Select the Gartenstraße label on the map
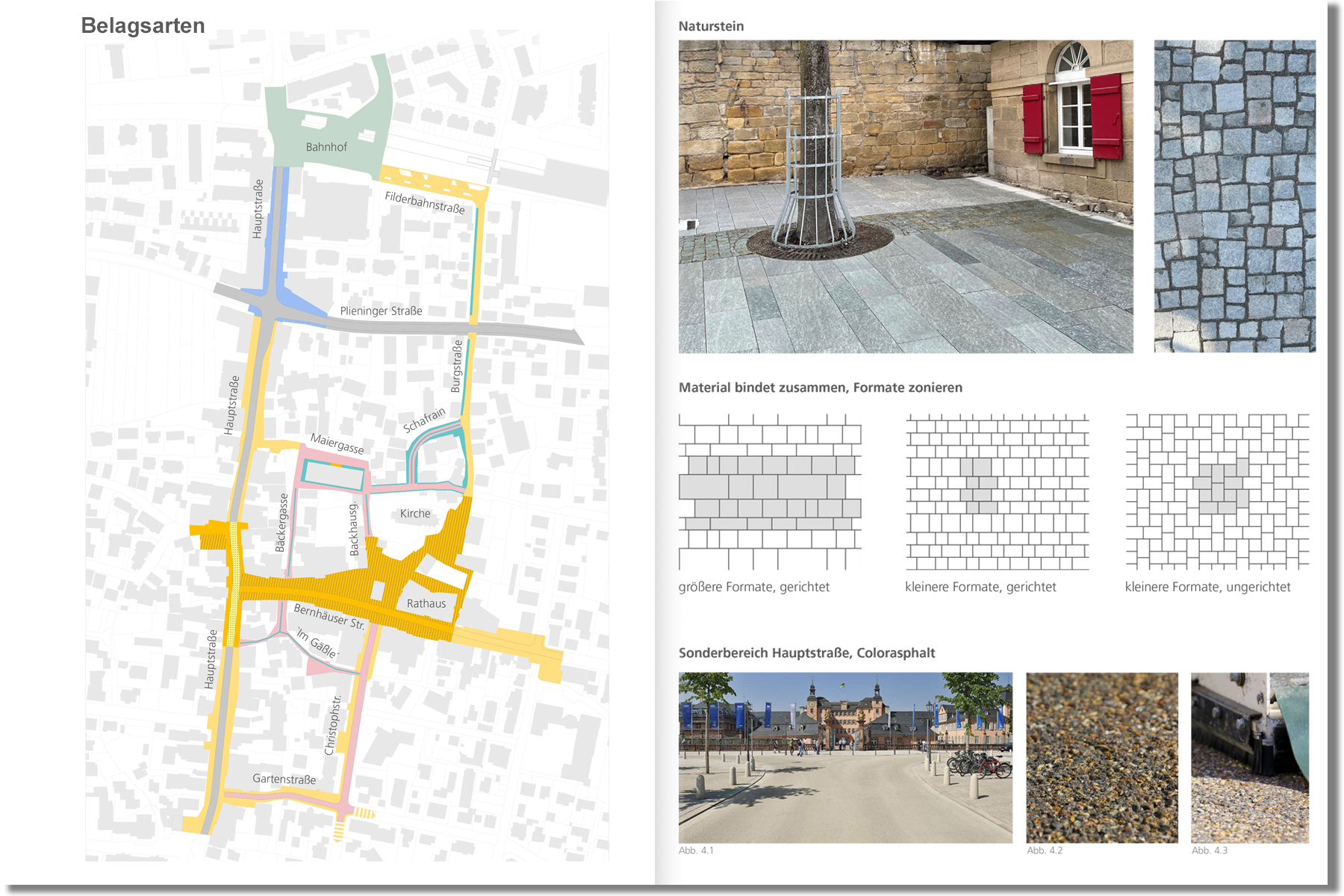The width and height of the screenshot is (1344, 896). (284, 779)
